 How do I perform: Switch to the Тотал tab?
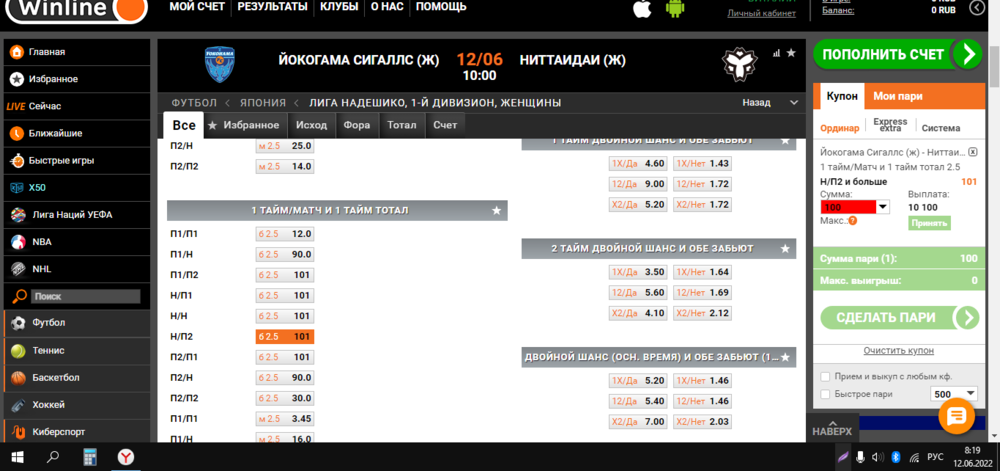(402, 126)
